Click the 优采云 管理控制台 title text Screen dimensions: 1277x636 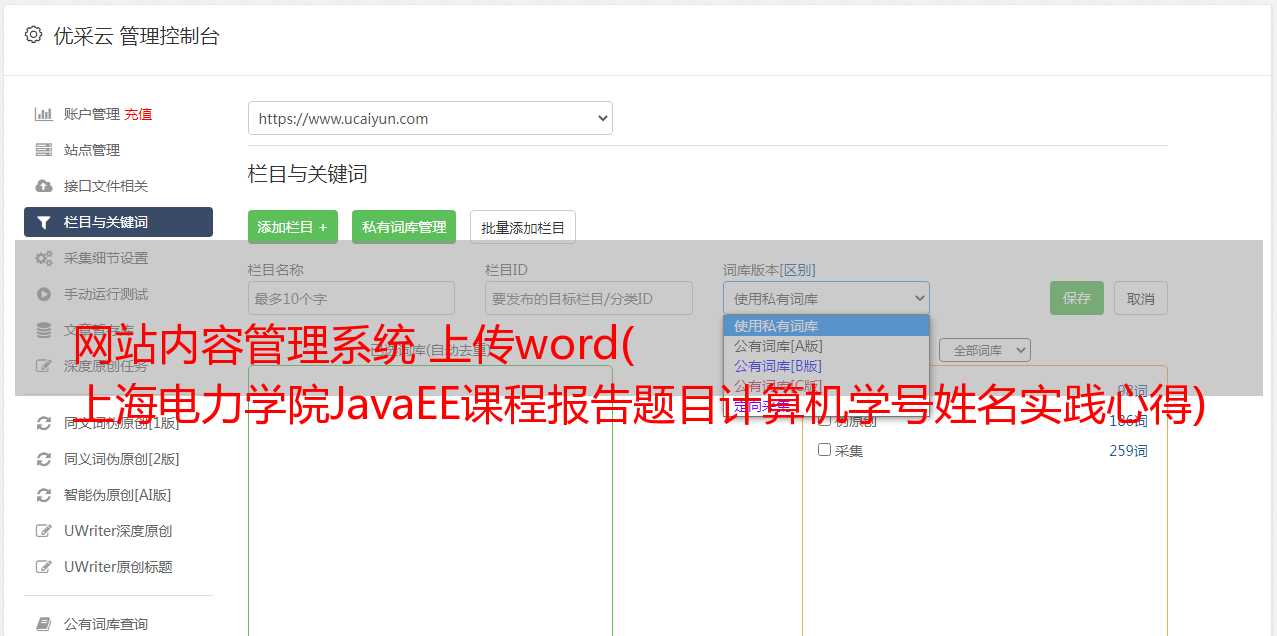[x=136, y=36]
